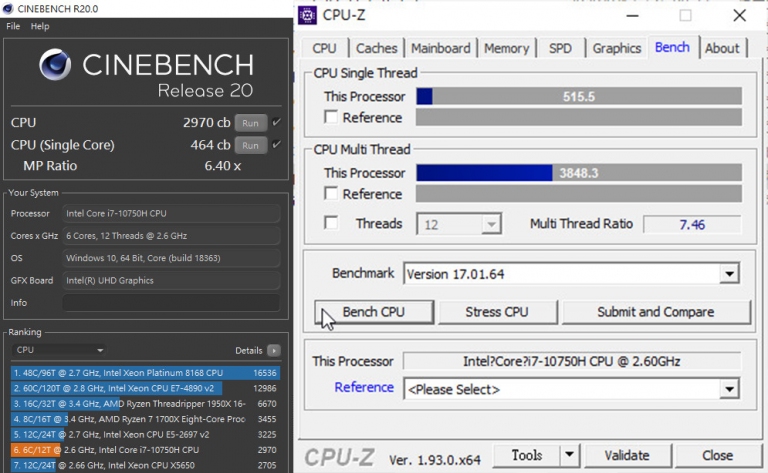Click the CPU-Z title bar app icon
The width and height of the screenshot is (768, 473).
tap(307, 15)
